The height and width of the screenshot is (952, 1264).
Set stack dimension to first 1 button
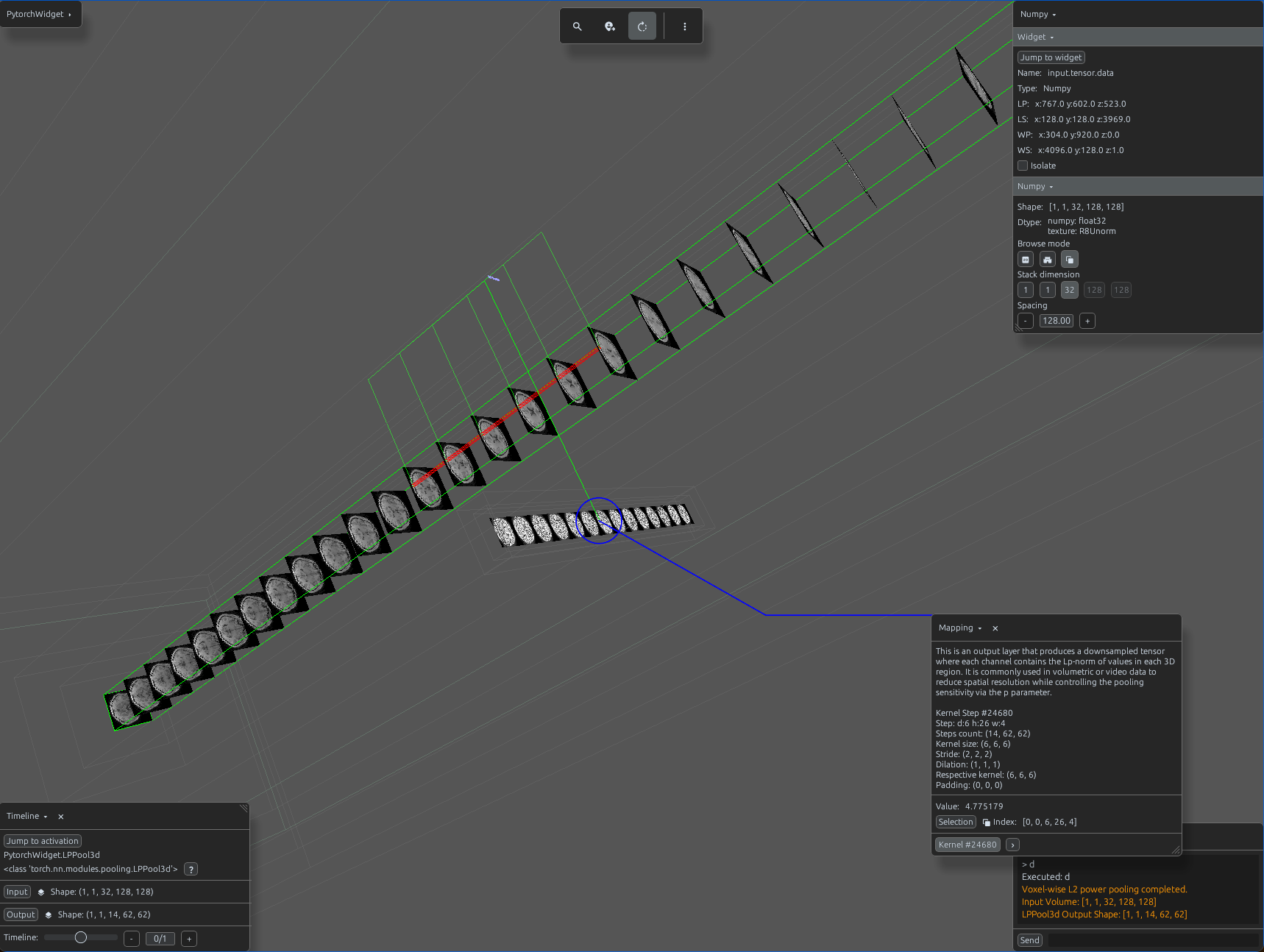pos(1026,290)
